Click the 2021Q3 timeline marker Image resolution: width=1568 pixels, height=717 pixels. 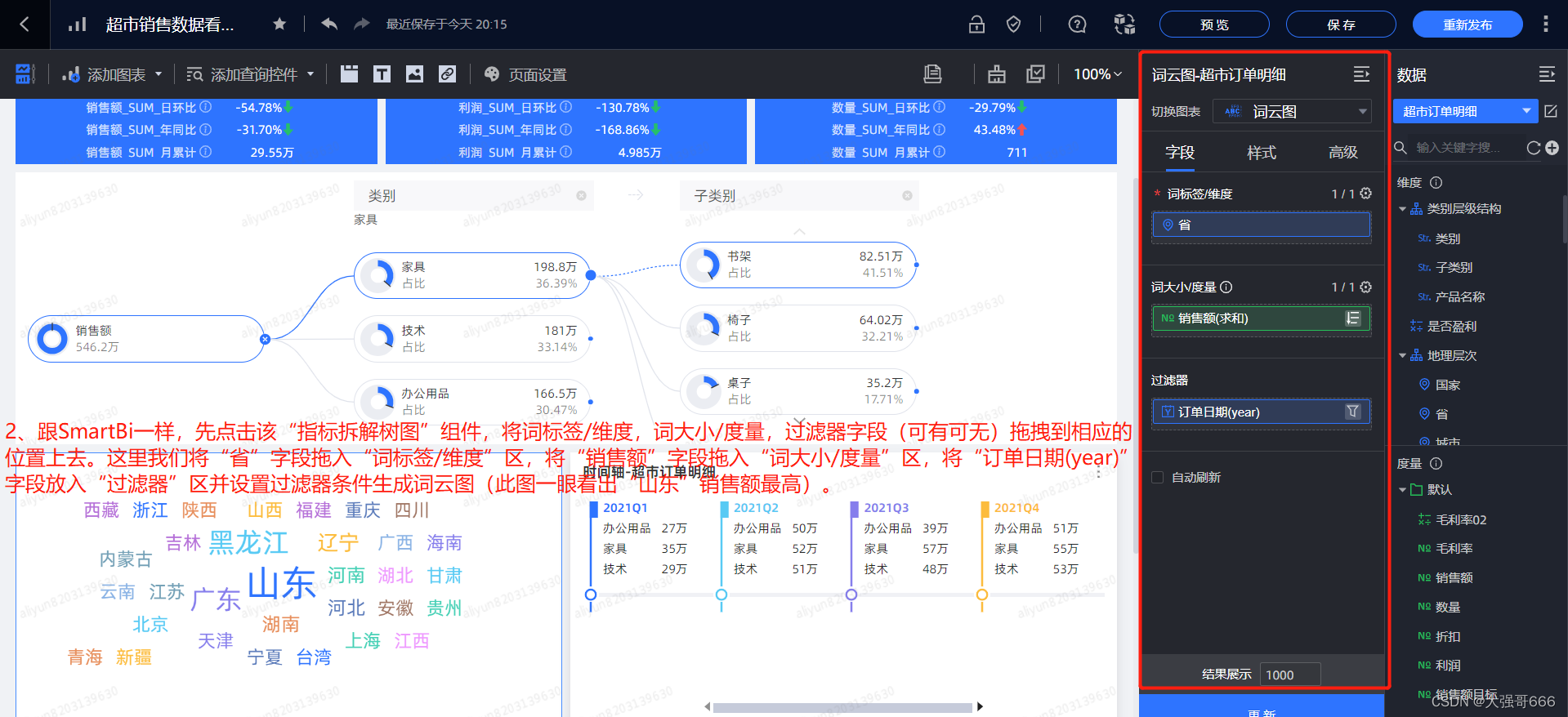851,595
